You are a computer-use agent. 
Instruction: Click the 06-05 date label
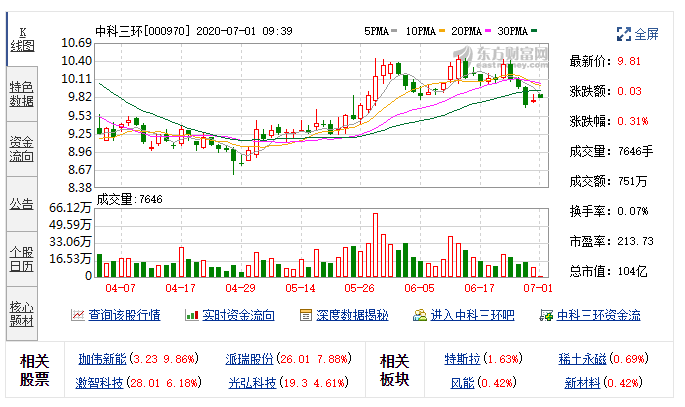[x=419, y=288]
